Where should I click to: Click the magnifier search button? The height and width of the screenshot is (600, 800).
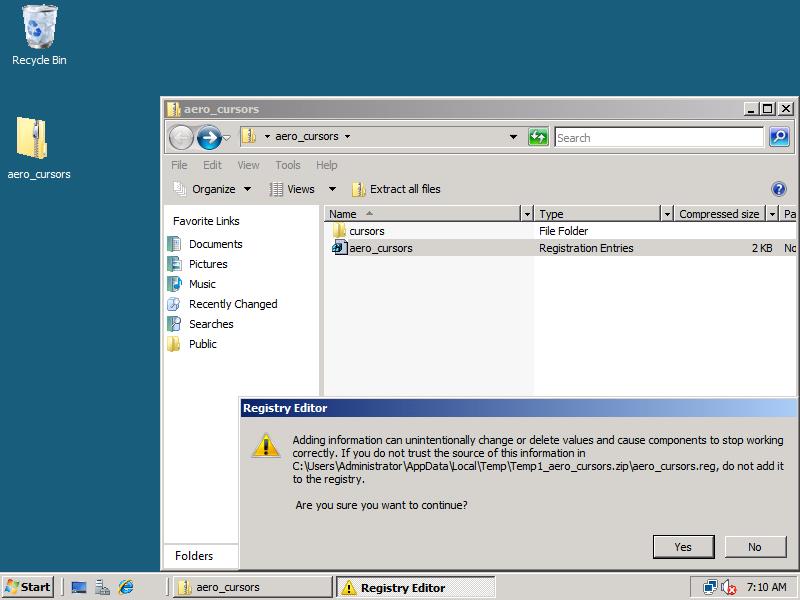(779, 137)
